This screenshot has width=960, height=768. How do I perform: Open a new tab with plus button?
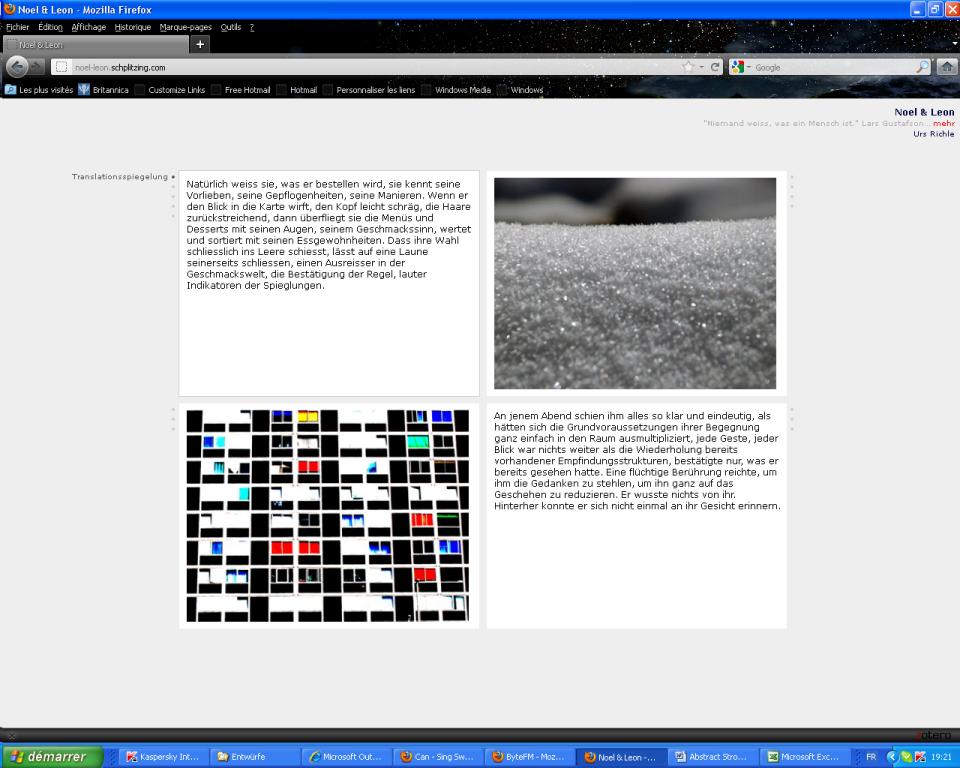[x=200, y=44]
